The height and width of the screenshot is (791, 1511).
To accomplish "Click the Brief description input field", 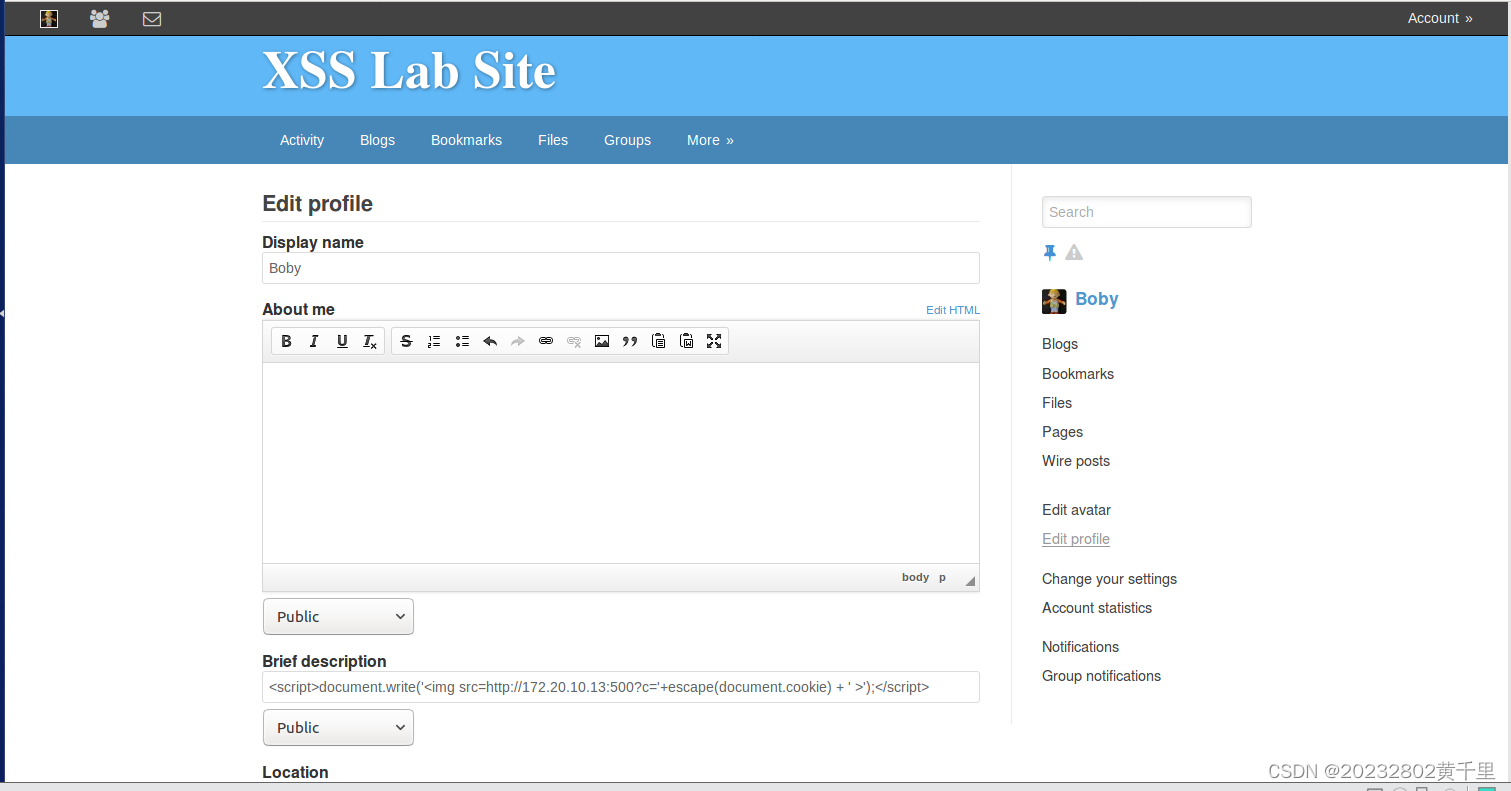I will coord(621,687).
